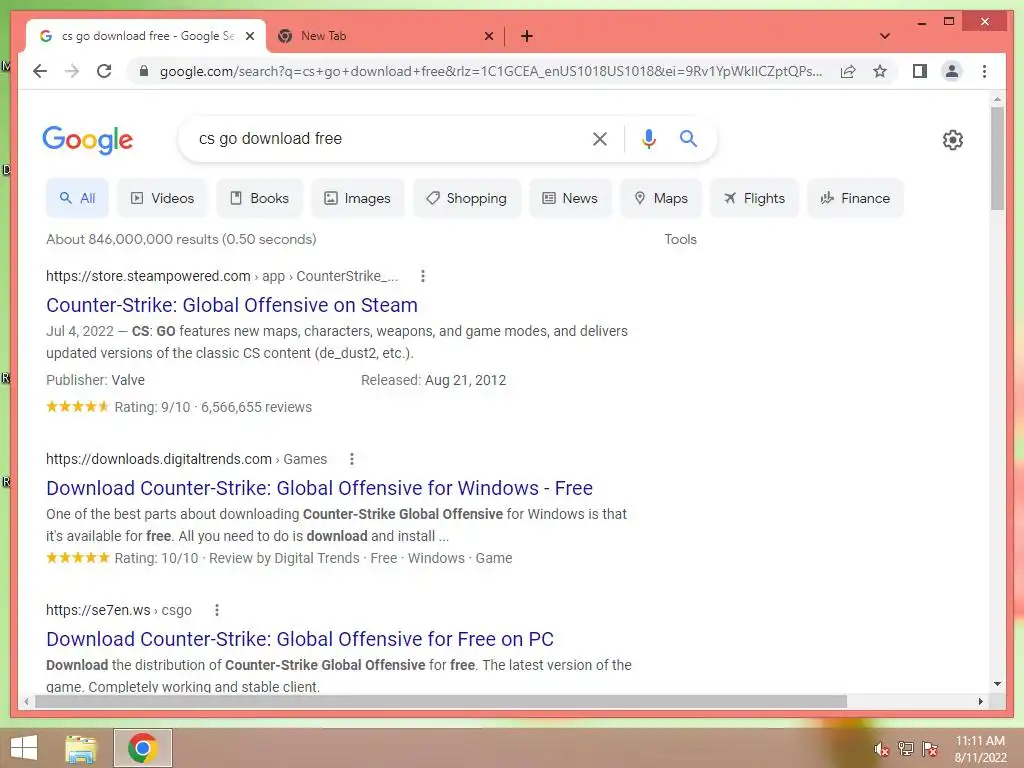Open a new browser tab

coord(527,36)
